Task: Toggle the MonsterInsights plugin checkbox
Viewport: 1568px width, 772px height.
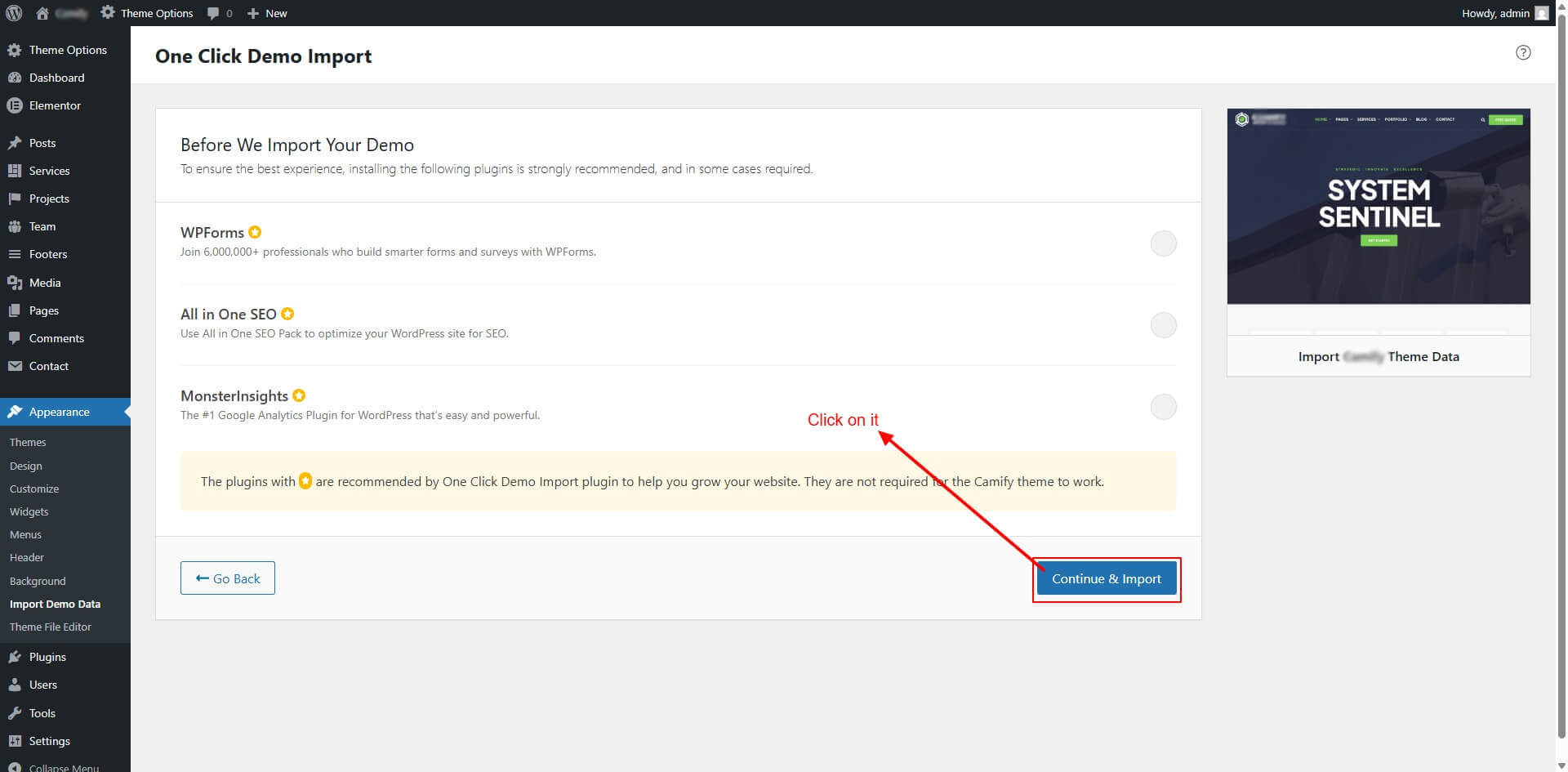Action: coord(1163,407)
